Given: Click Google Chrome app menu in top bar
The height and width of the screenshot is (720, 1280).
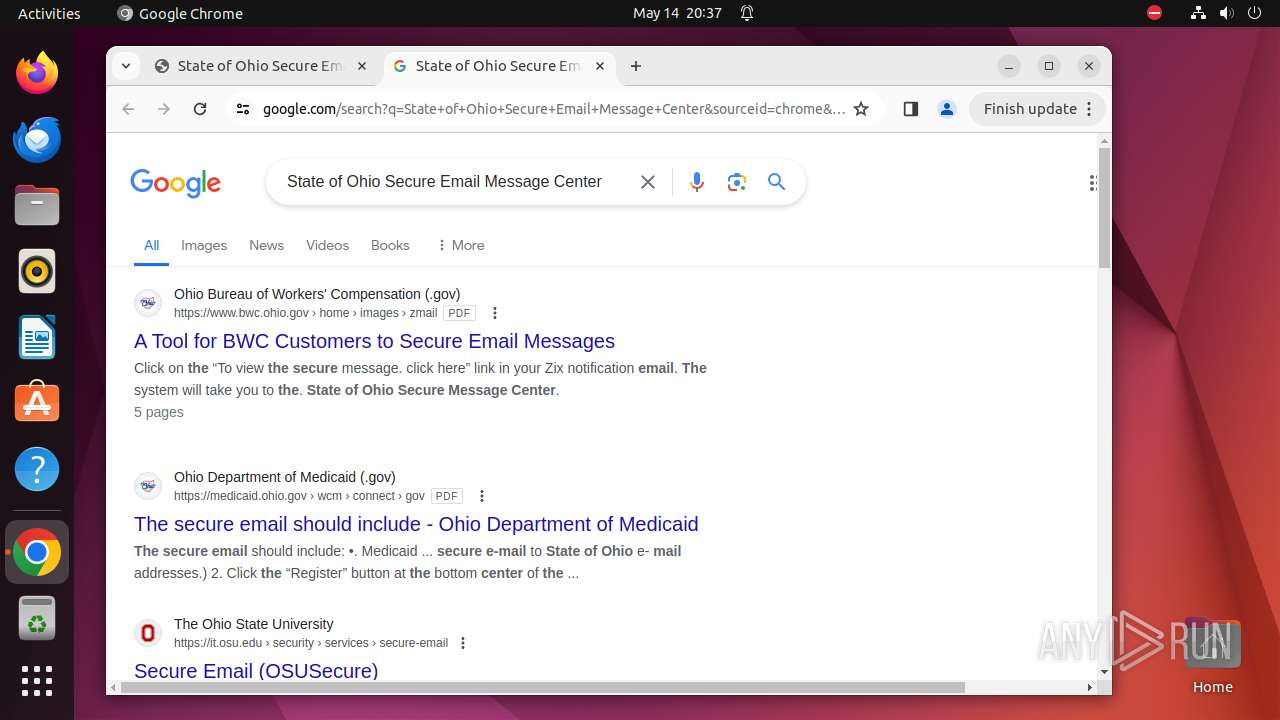Looking at the screenshot, I should pyautogui.click(x=180, y=13).
